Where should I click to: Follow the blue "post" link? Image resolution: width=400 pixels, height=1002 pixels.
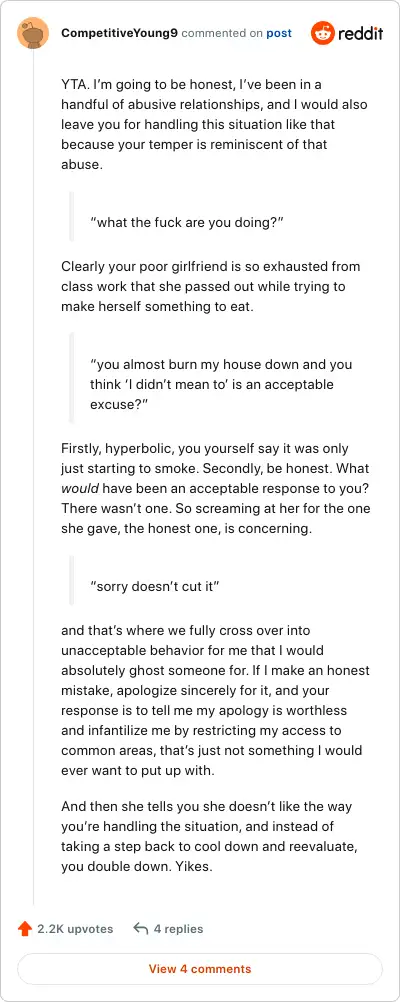point(279,33)
